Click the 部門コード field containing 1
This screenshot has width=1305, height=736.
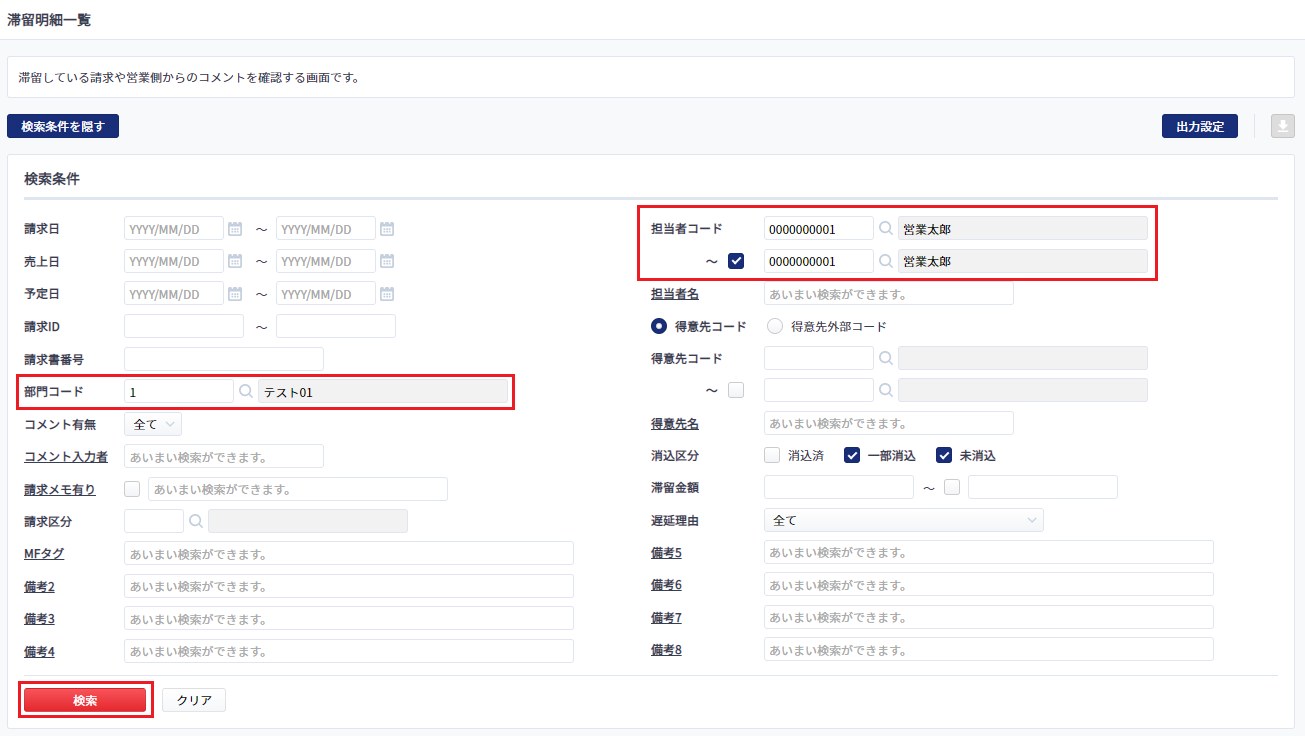(x=179, y=392)
